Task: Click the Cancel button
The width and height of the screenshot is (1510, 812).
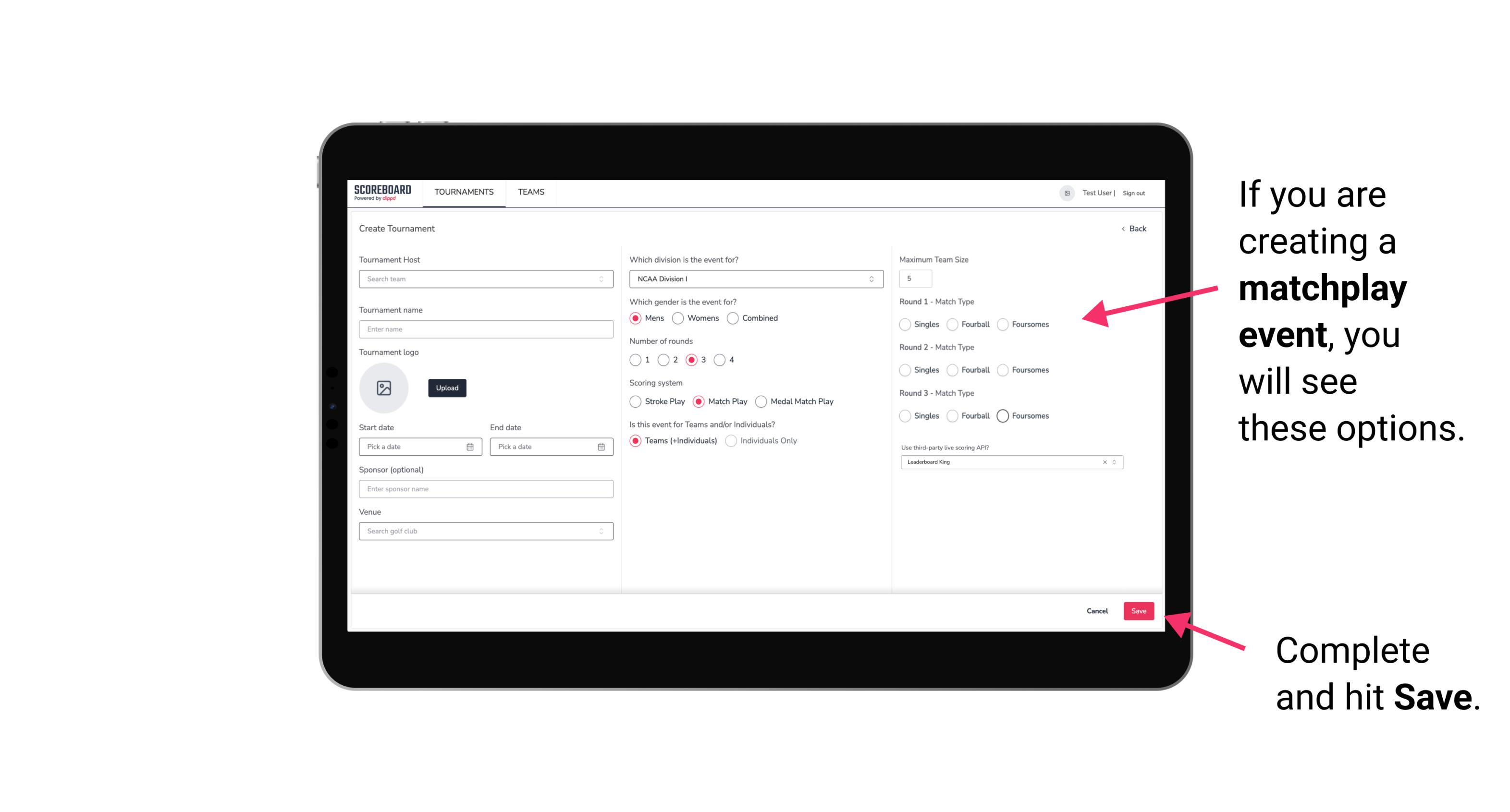Action: [x=1097, y=610]
